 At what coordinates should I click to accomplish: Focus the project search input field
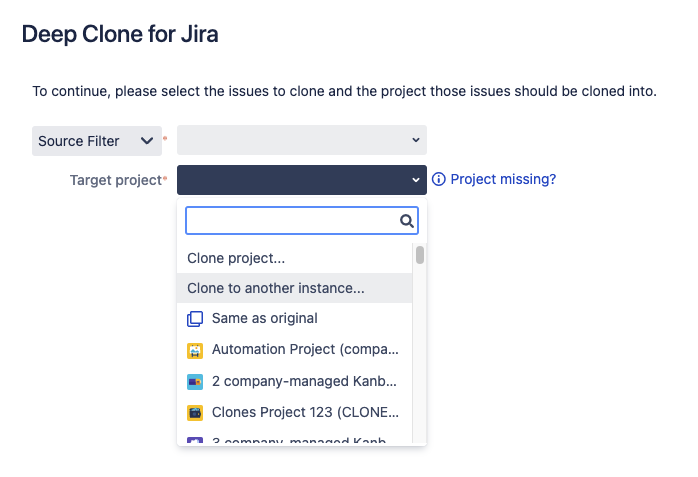tap(291, 221)
